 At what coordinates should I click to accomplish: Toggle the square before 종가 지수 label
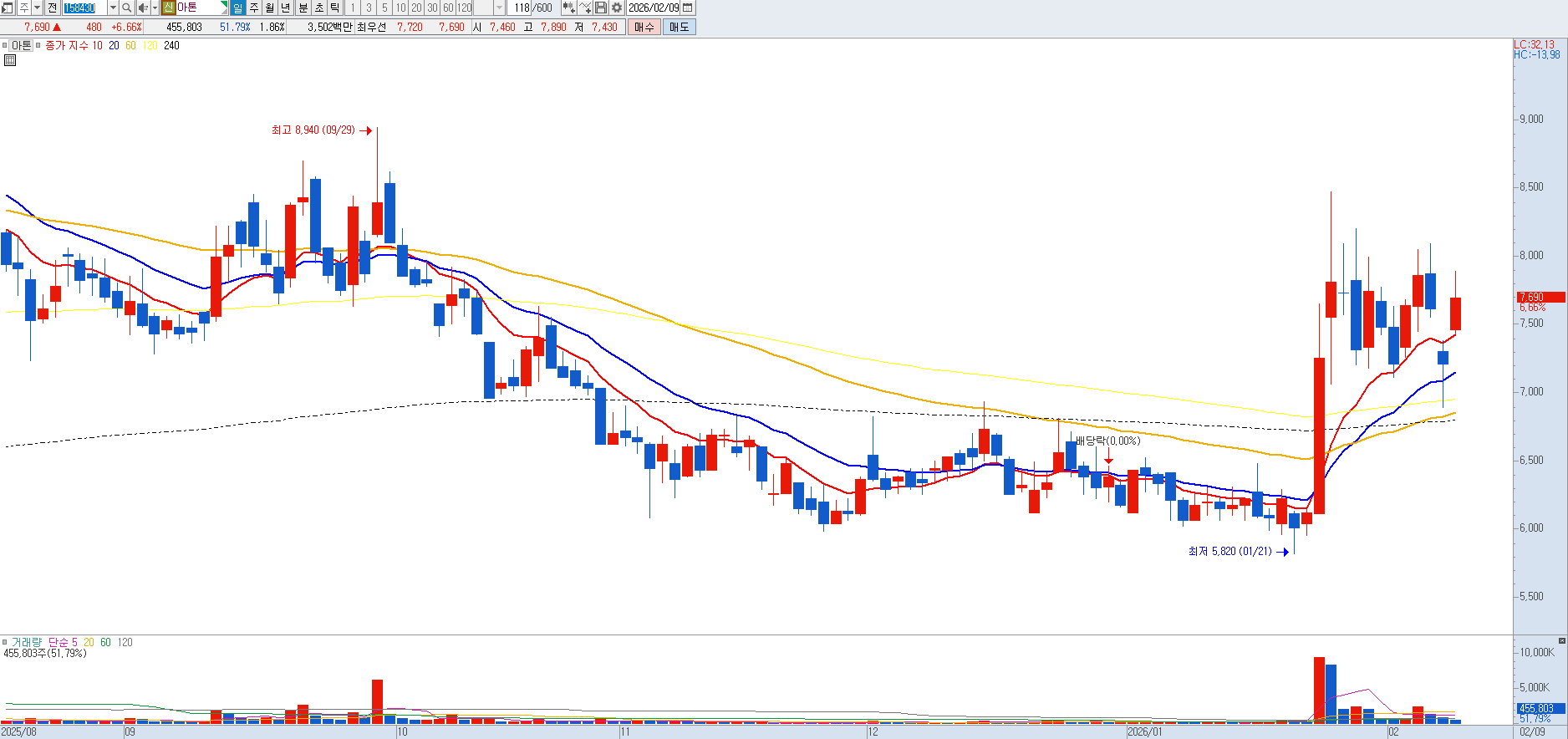[38, 46]
